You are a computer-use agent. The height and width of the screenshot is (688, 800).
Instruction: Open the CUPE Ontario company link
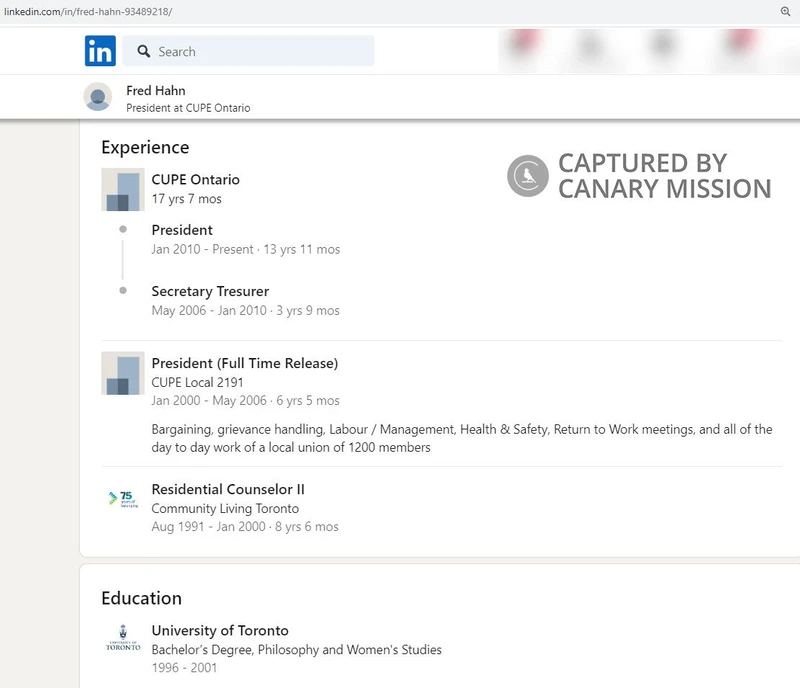pyautogui.click(x=195, y=180)
